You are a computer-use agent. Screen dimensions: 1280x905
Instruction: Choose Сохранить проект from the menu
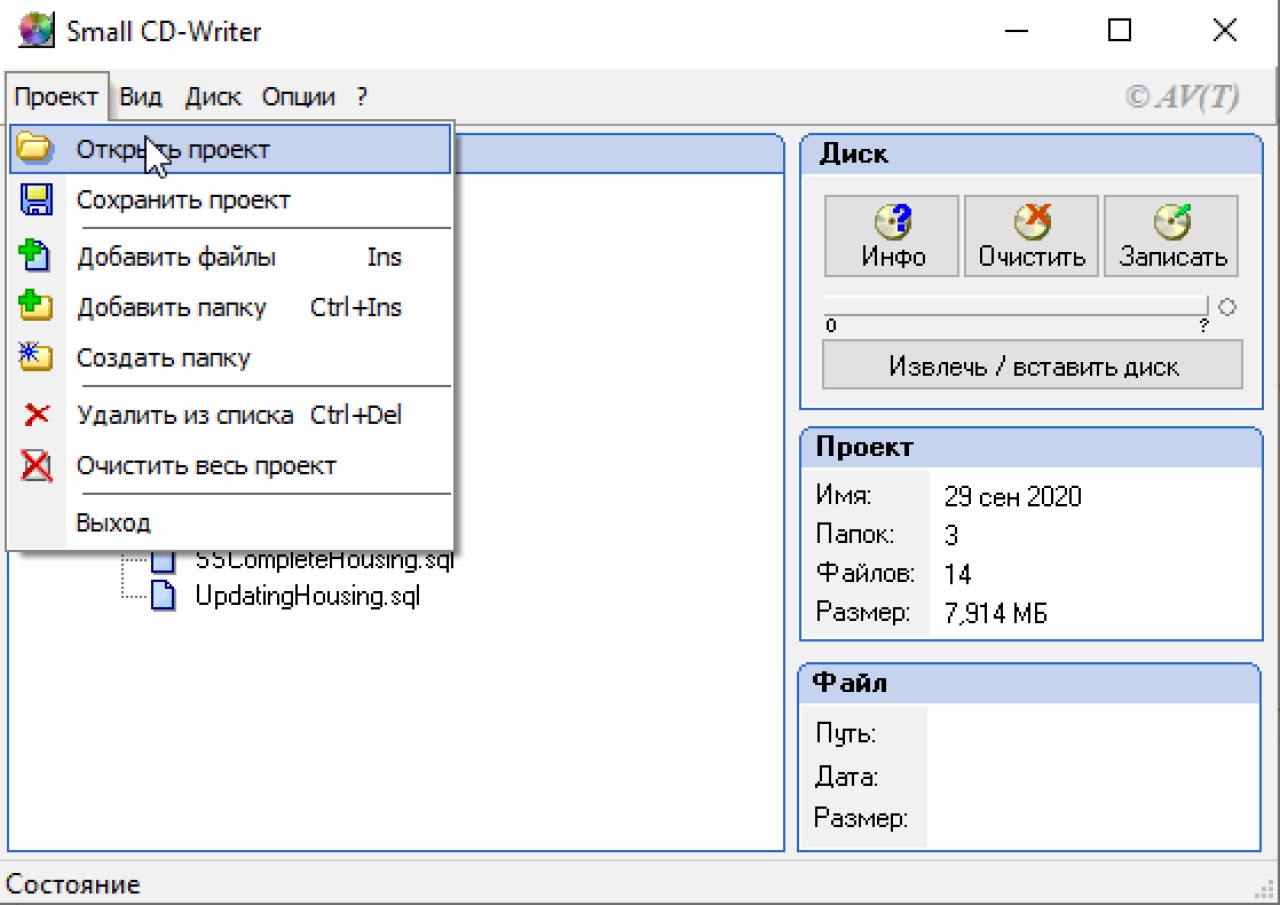230,200
